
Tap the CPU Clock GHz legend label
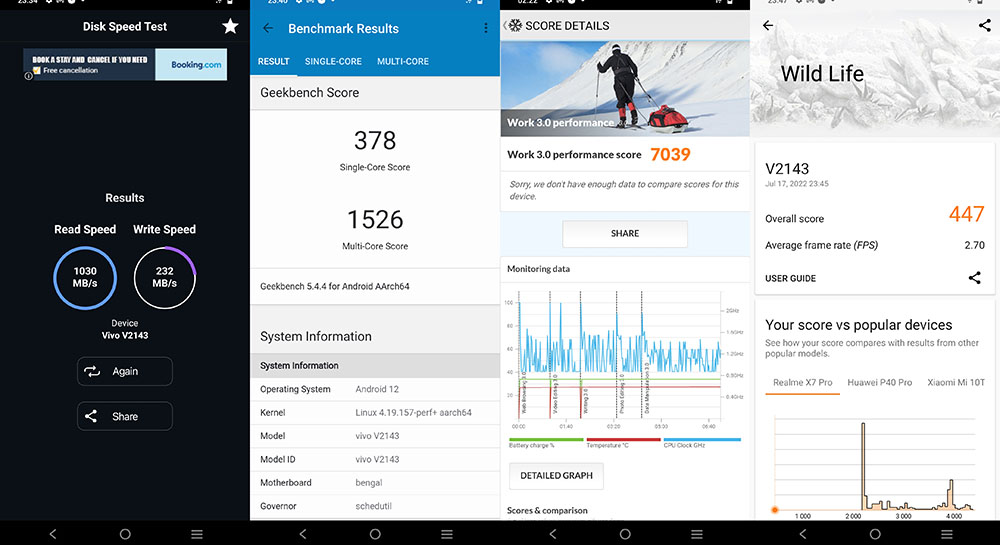(x=684, y=445)
